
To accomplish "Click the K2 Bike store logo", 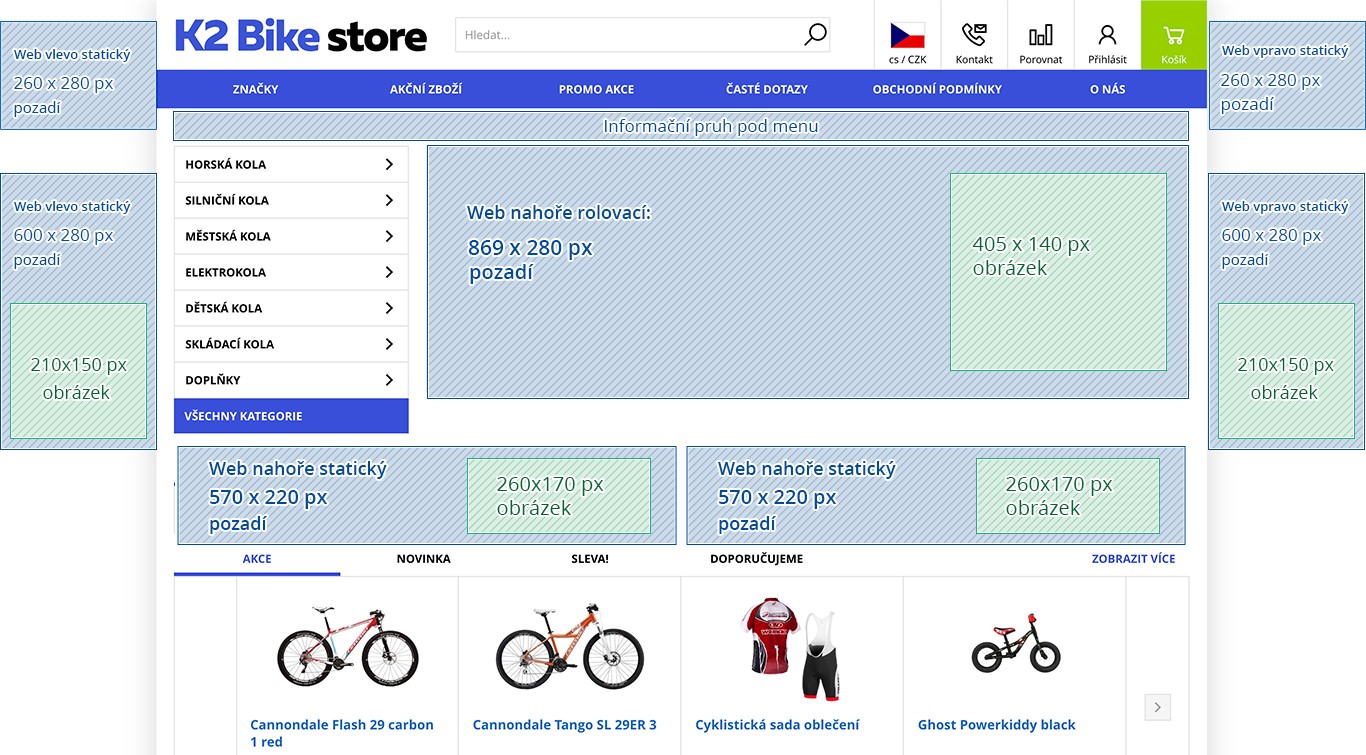I will point(301,36).
